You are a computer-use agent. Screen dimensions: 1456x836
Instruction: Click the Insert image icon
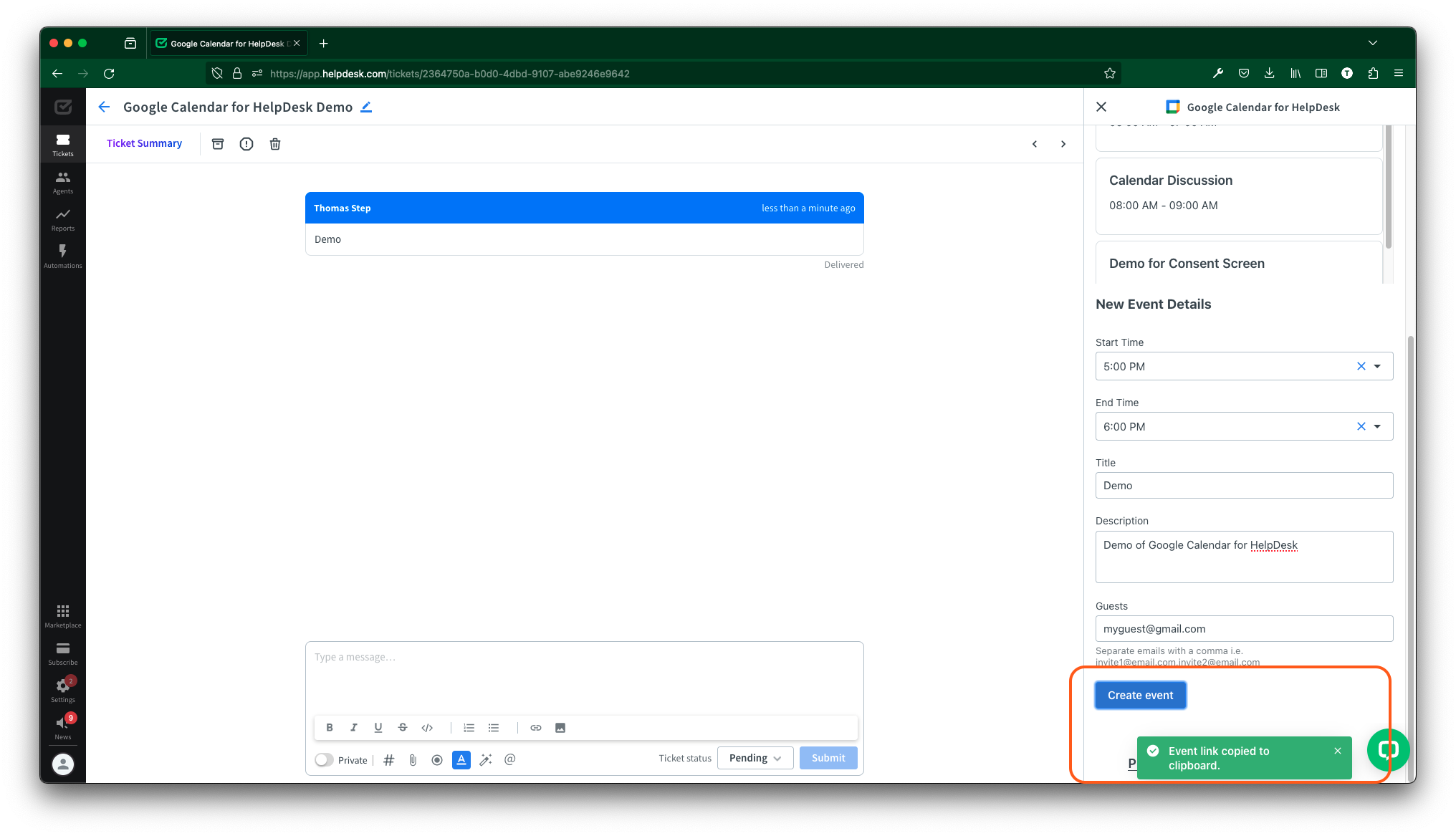560,727
